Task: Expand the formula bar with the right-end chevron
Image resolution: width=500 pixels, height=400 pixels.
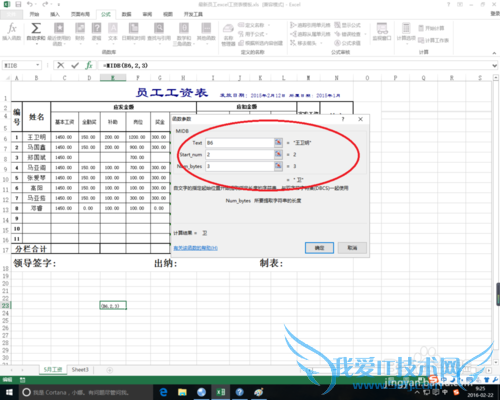Action: tap(495, 66)
